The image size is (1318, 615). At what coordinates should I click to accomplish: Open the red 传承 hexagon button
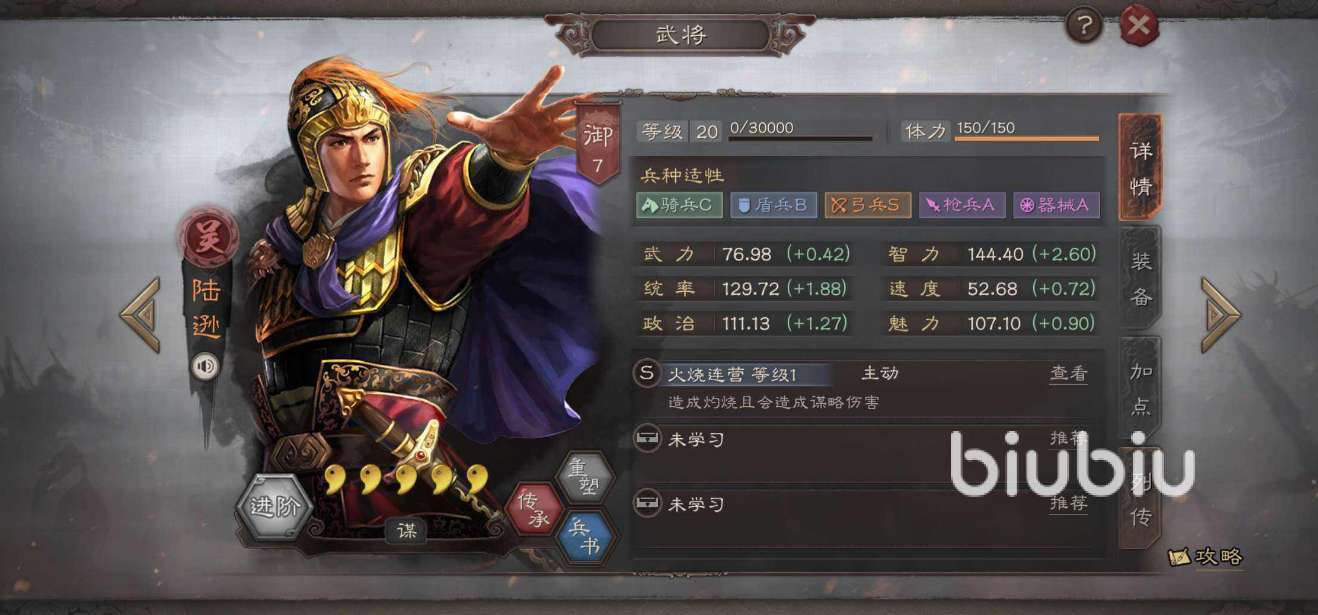534,507
